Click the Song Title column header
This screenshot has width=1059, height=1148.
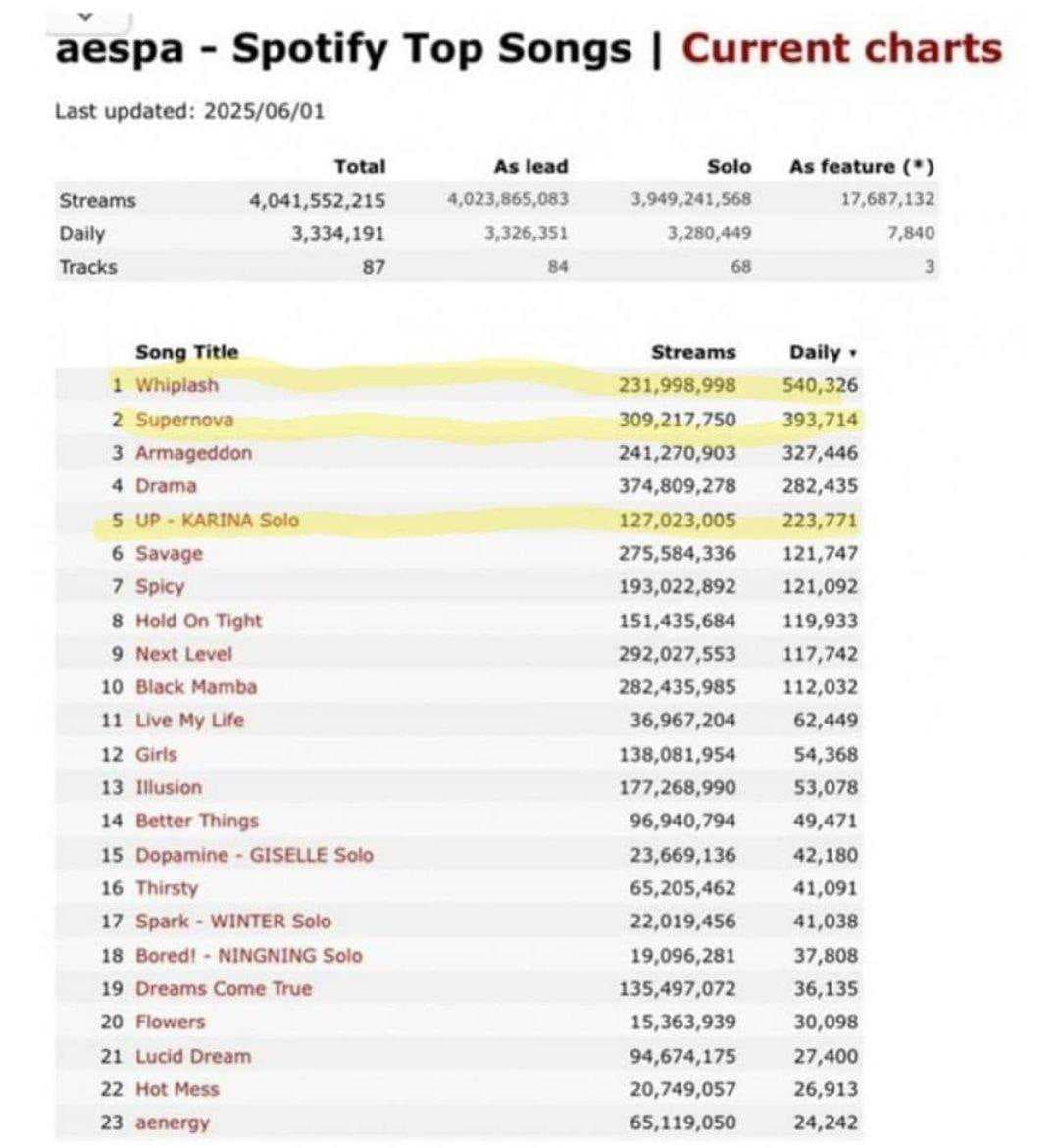click(186, 352)
